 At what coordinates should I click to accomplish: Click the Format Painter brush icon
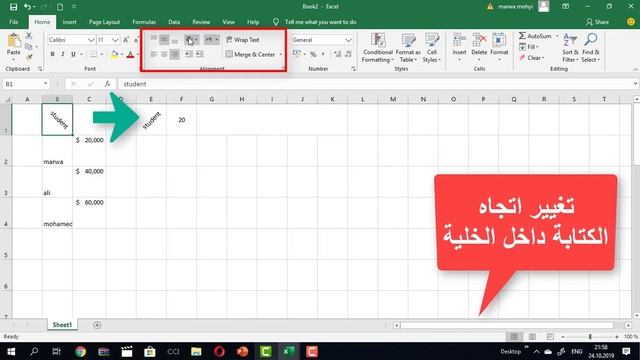(x=29, y=57)
